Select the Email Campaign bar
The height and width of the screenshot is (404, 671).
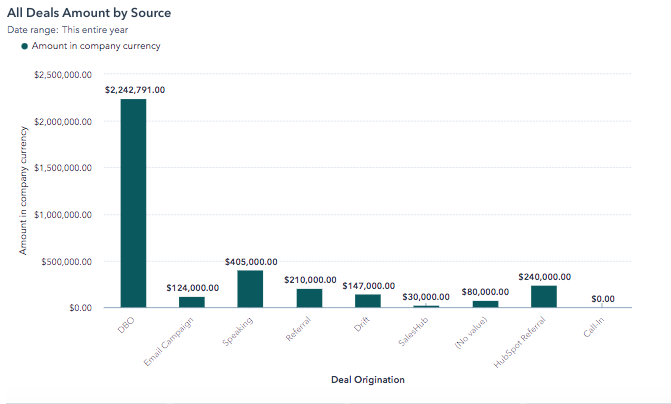(x=192, y=302)
